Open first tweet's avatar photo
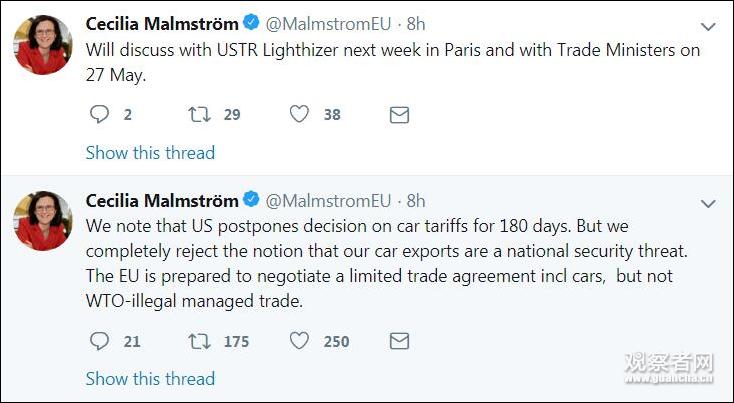Image resolution: width=734 pixels, height=403 pixels. click(43, 44)
